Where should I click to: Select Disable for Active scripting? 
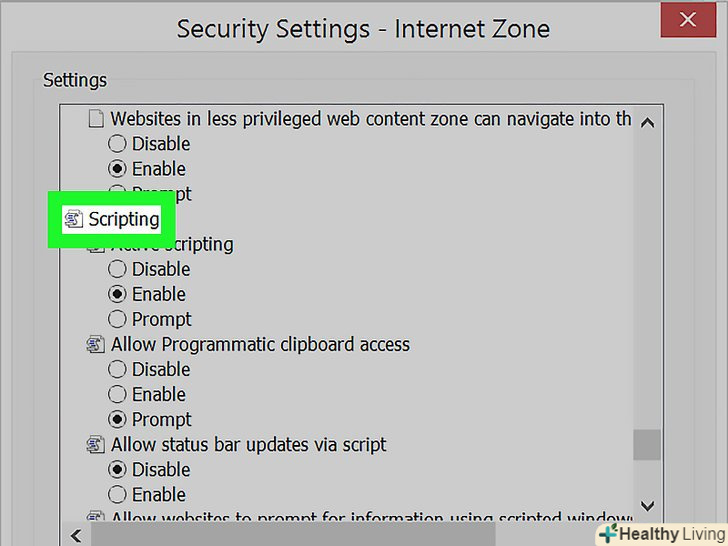tap(117, 269)
